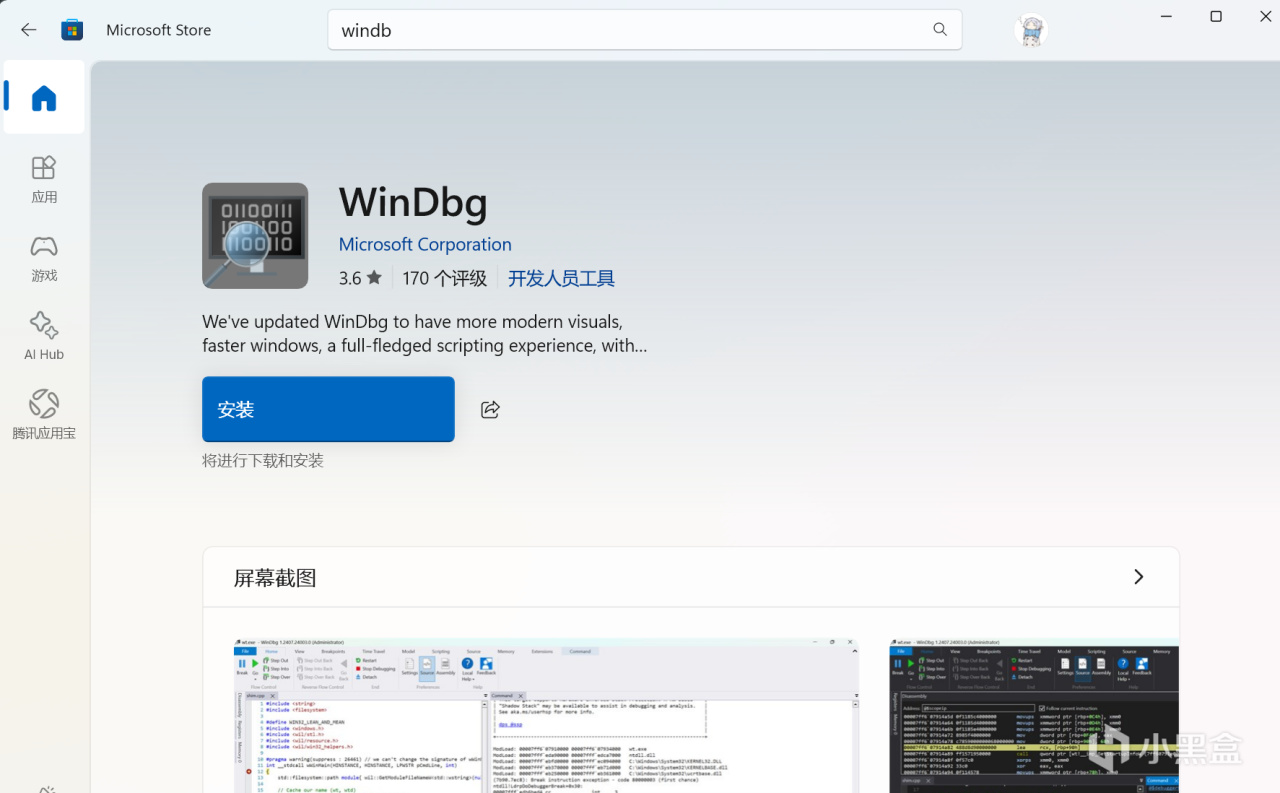Minimize the Microsoft Store window
1280x793 pixels.
[1166, 16]
